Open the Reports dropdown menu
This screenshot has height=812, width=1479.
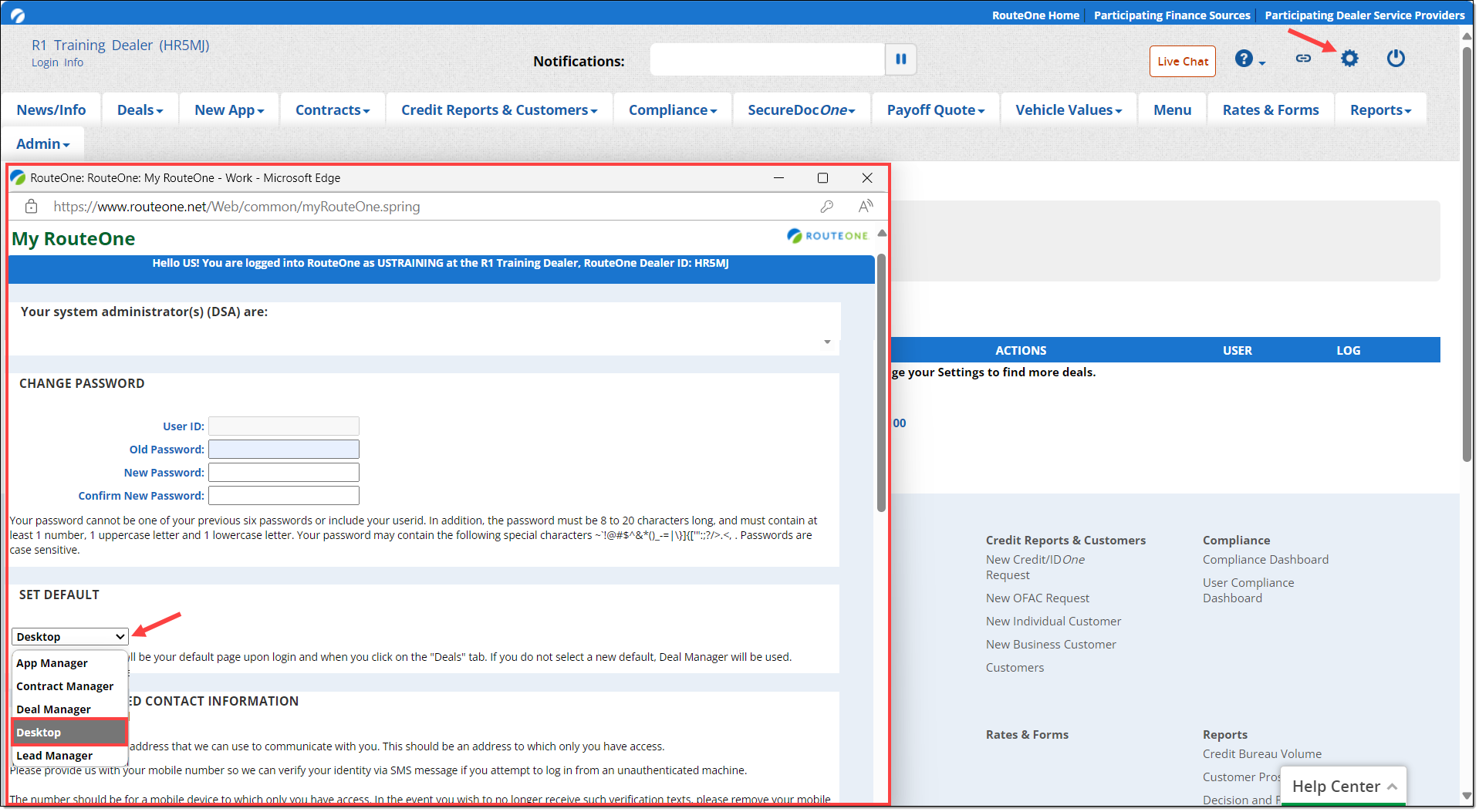click(x=1380, y=110)
